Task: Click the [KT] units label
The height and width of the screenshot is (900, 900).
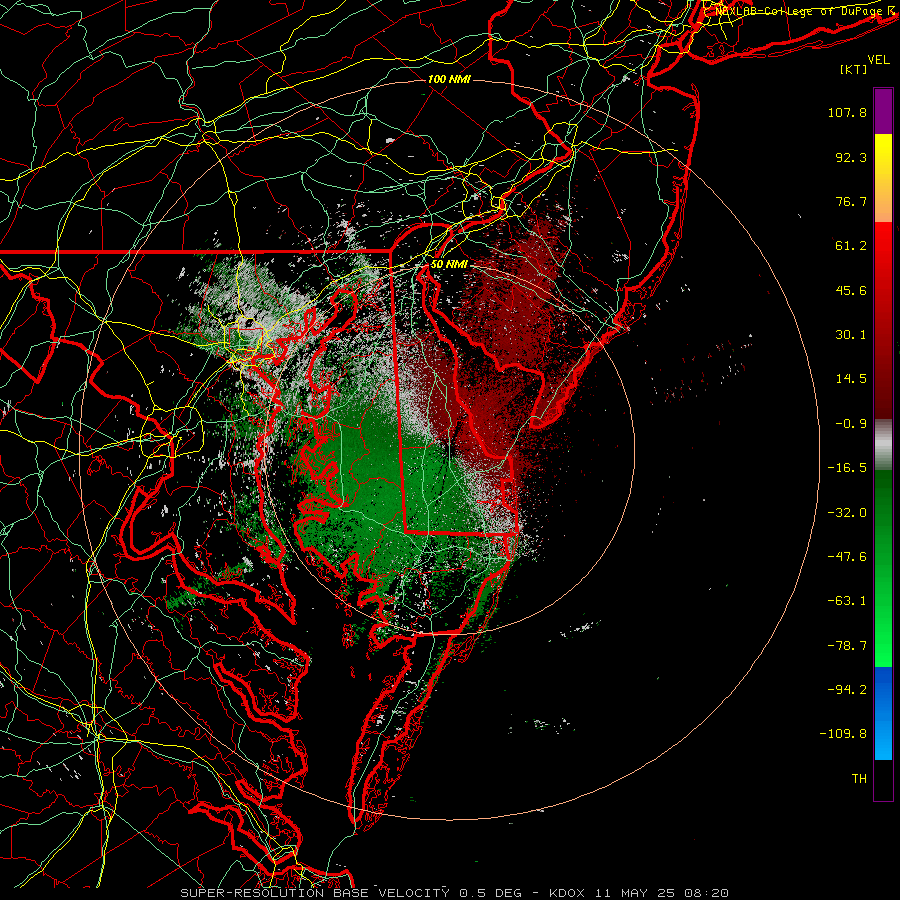Action: coord(854,69)
